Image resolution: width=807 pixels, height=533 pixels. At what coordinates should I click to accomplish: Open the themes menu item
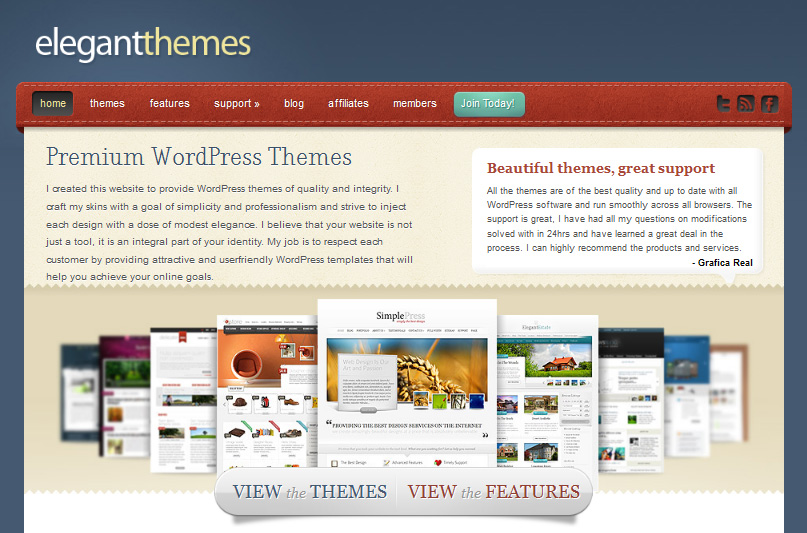[x=107, y=103]
